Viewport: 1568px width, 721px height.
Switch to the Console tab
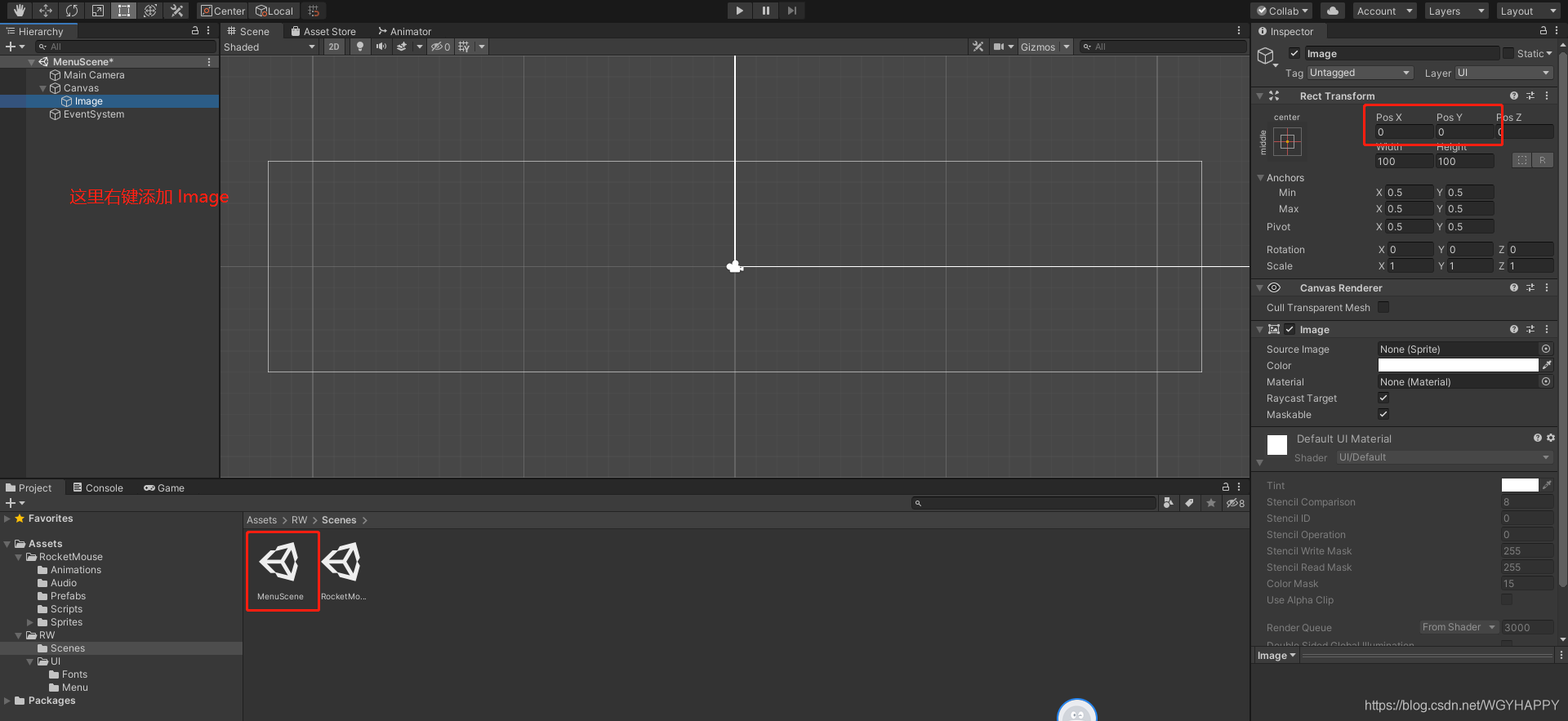click(98, 487)
